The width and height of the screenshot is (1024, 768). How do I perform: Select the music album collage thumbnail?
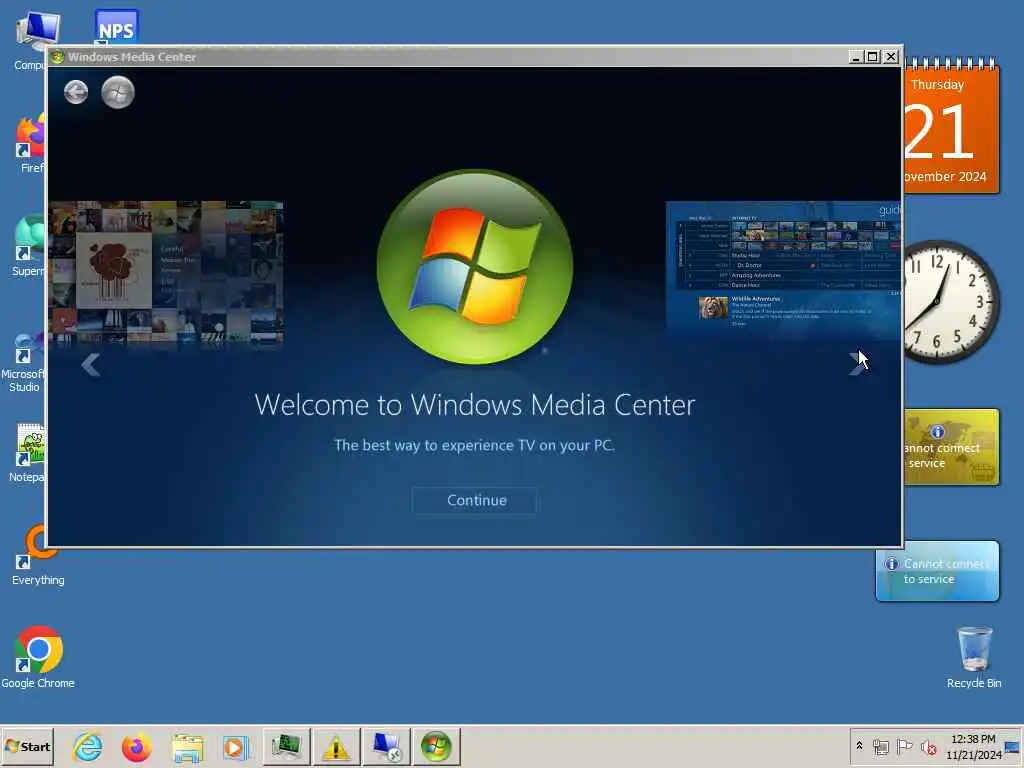tap(166, 273)
